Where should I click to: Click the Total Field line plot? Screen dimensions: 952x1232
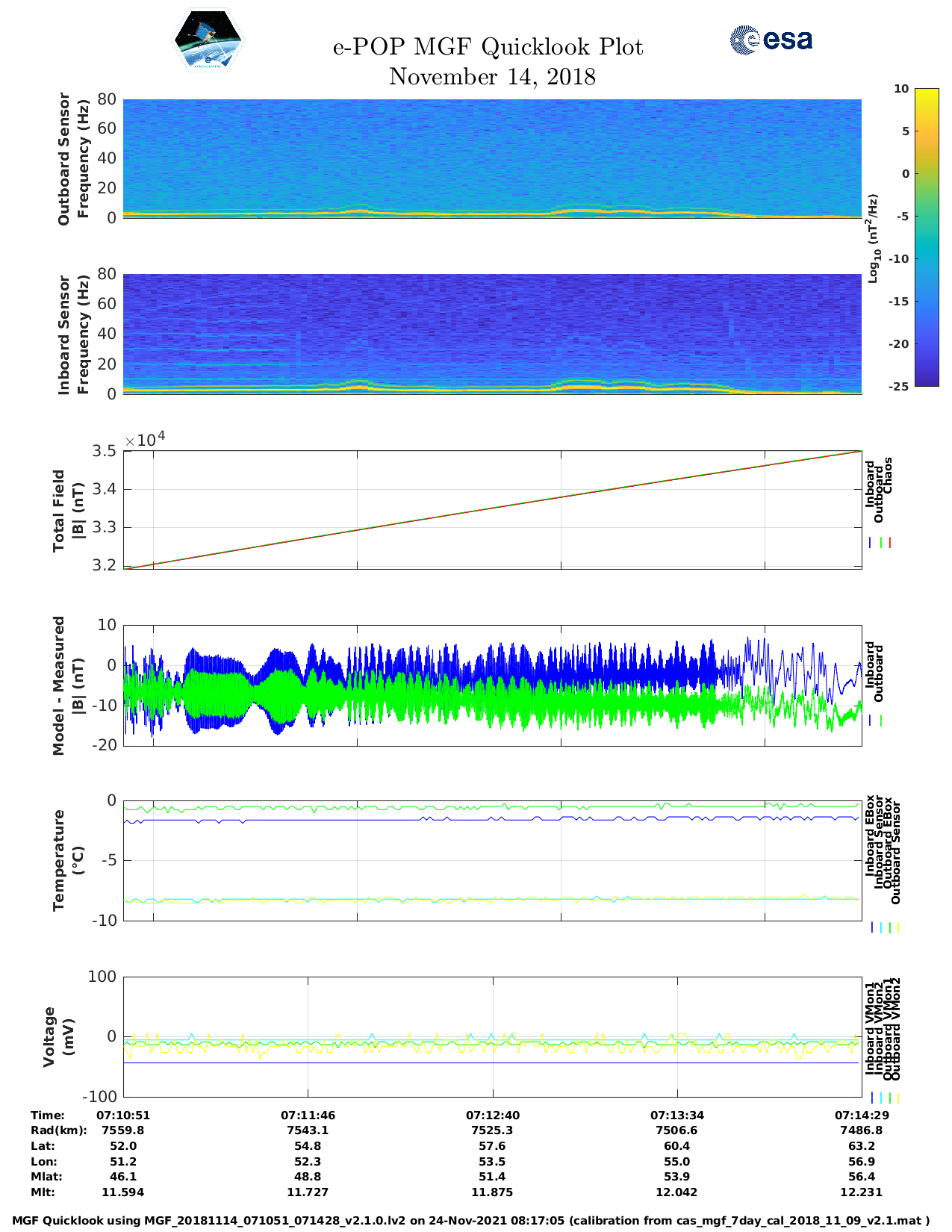pos(492,510)
